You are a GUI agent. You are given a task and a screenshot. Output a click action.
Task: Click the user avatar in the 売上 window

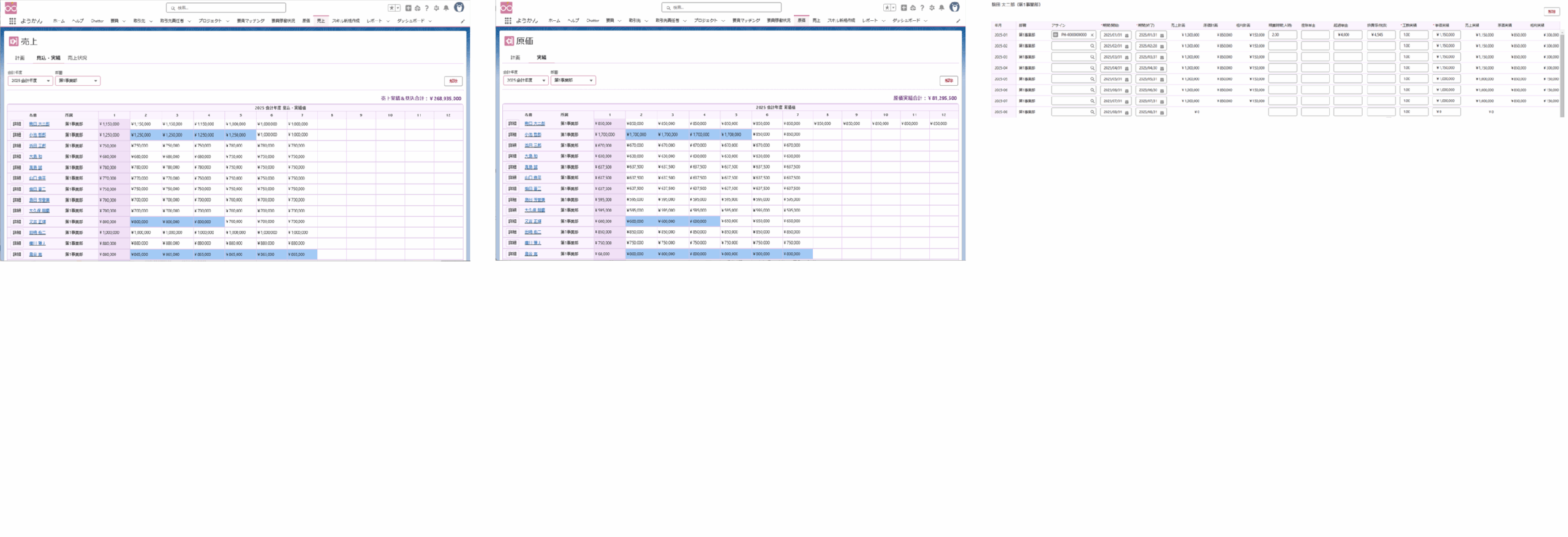[459, 7]
